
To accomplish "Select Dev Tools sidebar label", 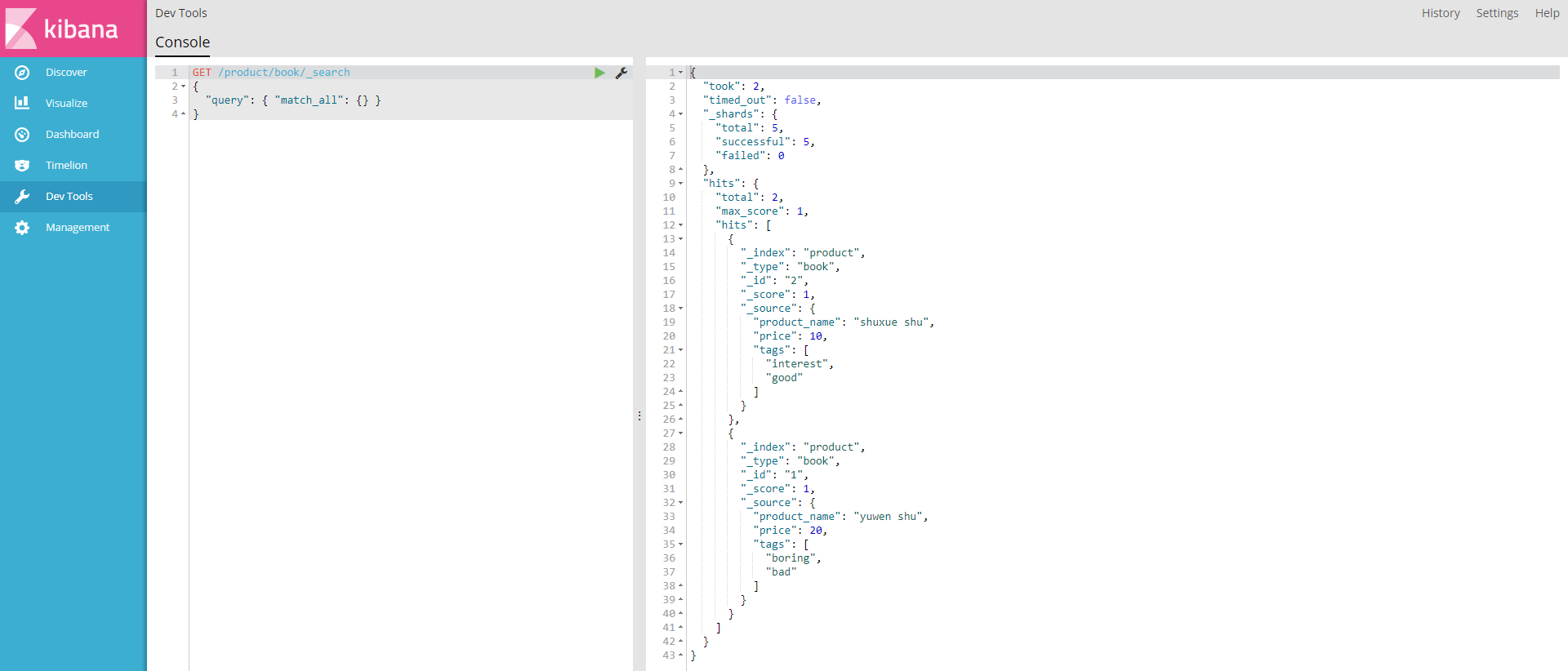I will click(69, 197).
